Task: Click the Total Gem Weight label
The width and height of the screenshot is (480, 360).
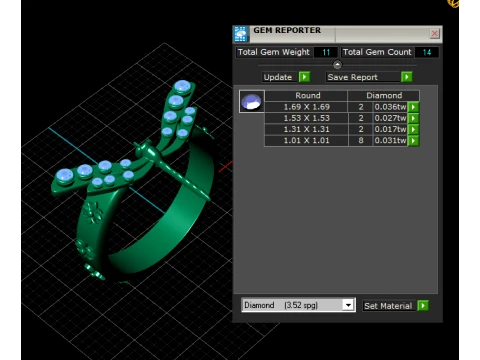Action: (x=274, y=52)
